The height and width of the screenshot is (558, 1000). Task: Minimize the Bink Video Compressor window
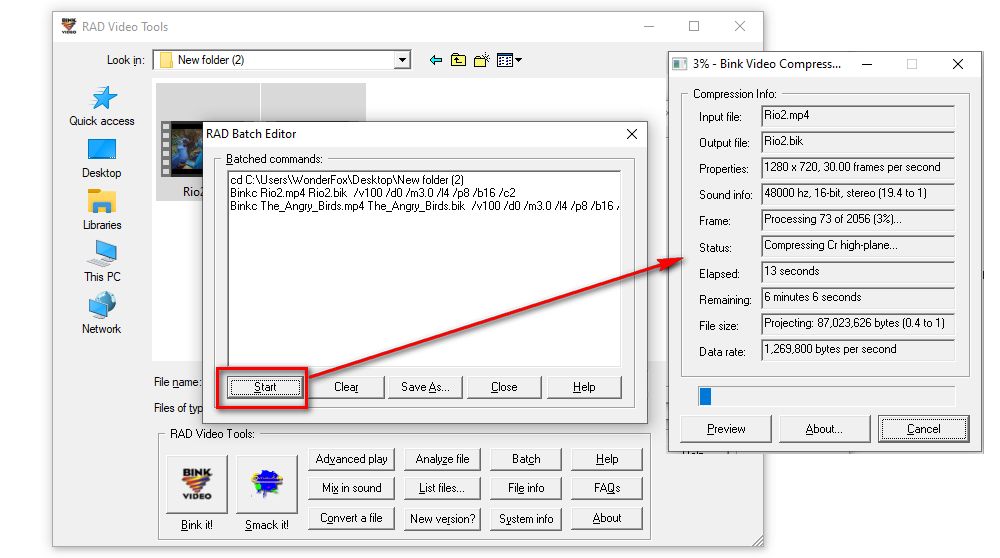[867, 64]
